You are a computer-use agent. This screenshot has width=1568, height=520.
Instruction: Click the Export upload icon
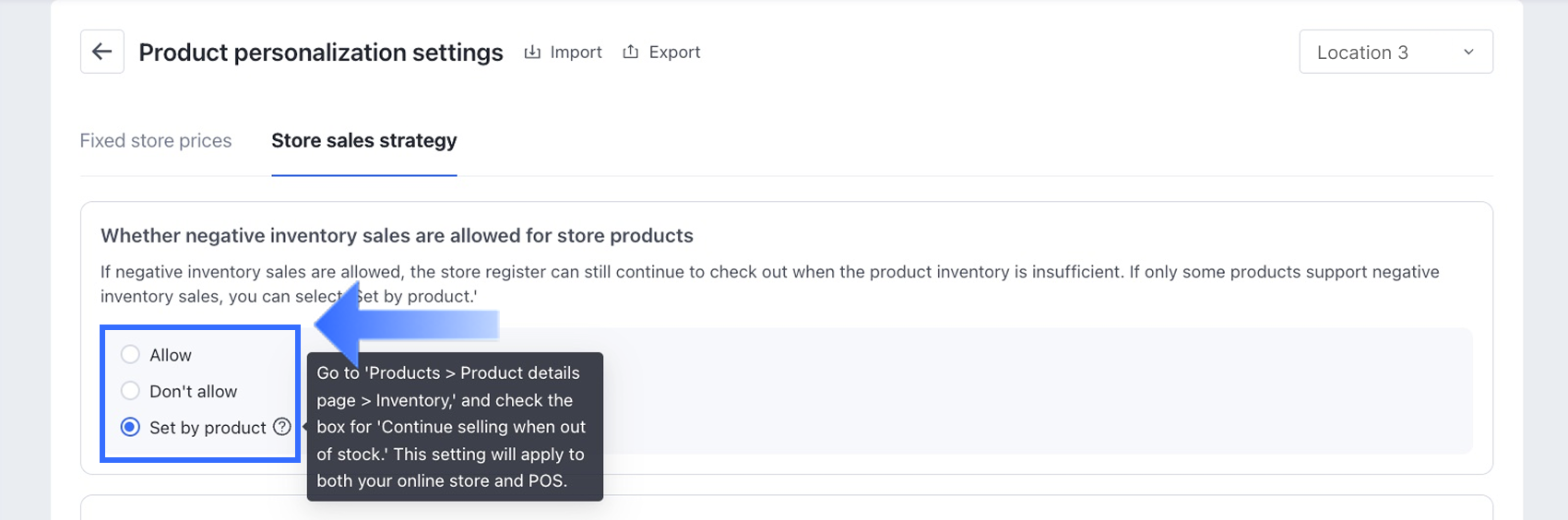(x=631, y=52)
